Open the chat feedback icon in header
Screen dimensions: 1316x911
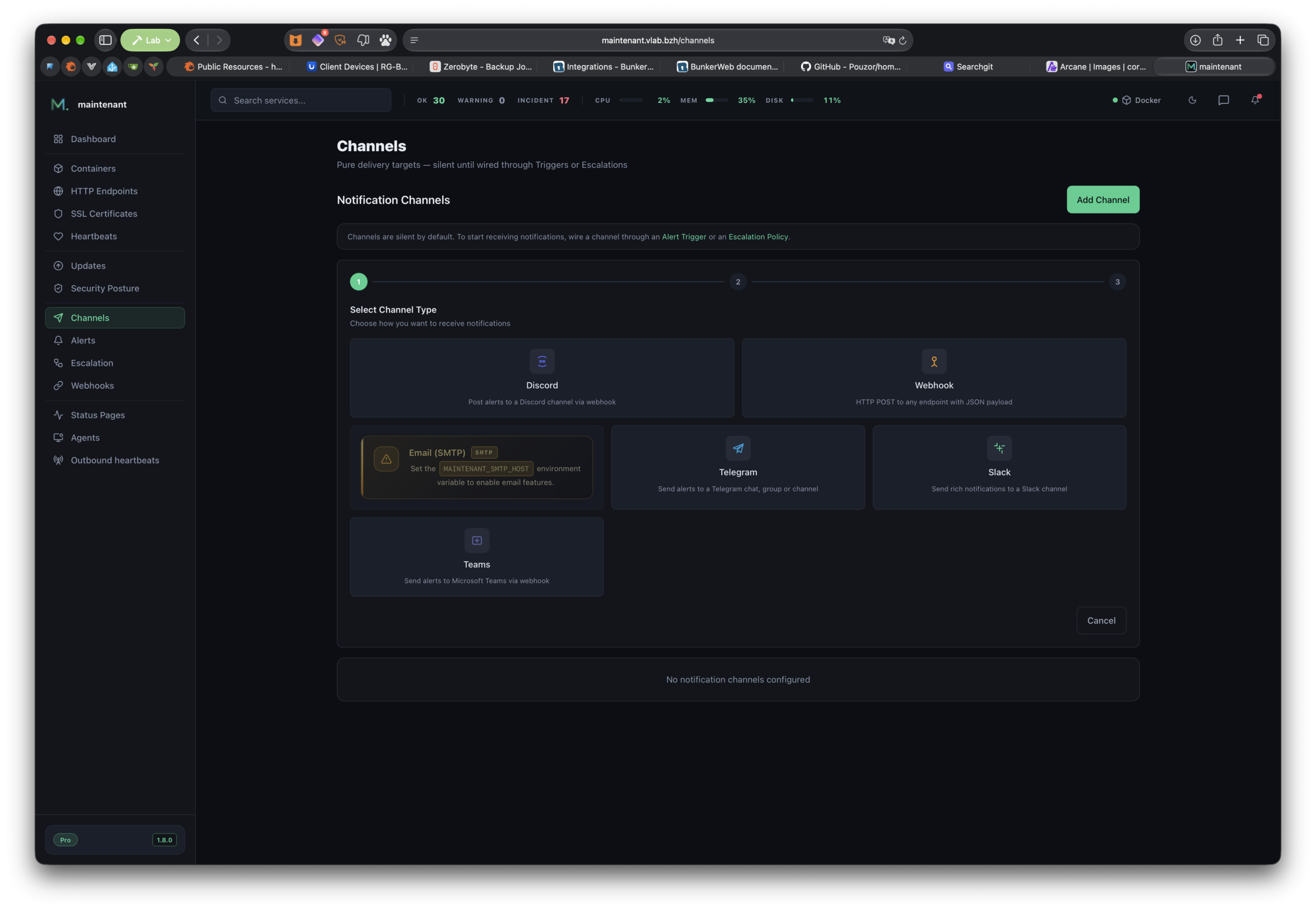tap(1223, 100)
